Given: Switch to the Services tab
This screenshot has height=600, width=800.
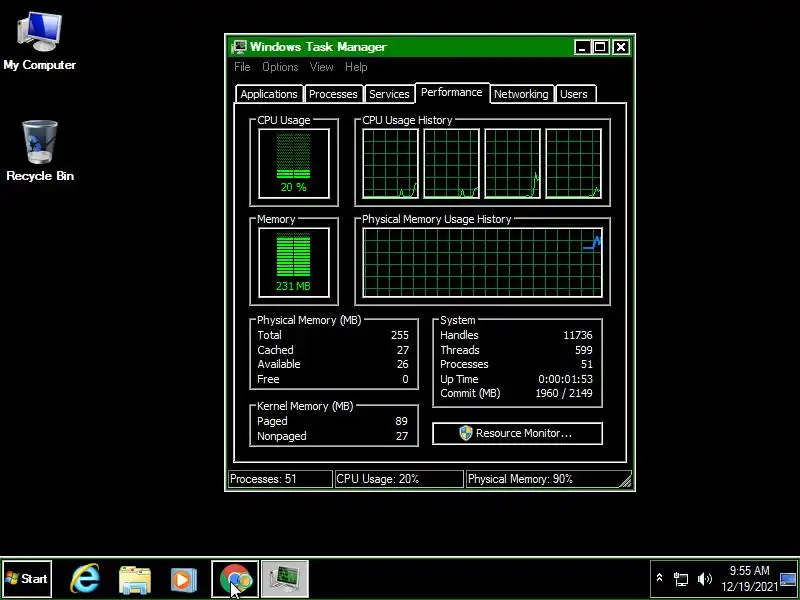Looking at the screenshot, I should click(389, 94).
